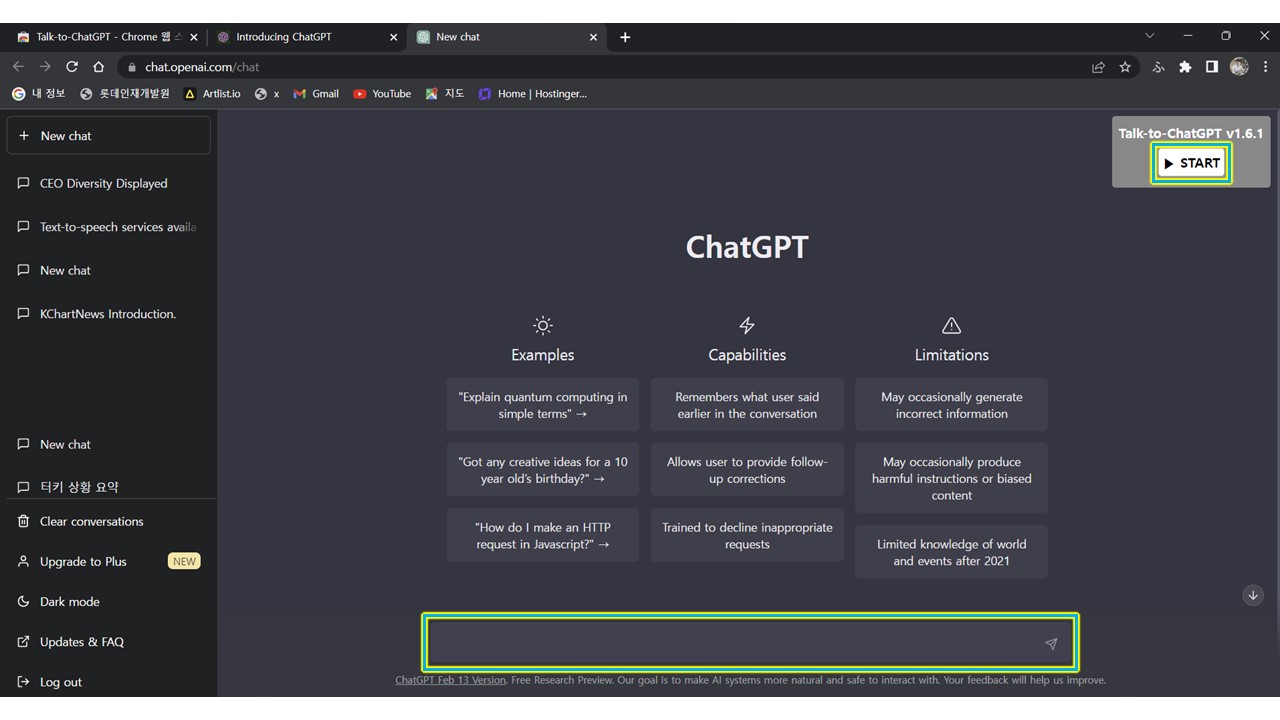
Task: Click the START button in Talk-to-ChatGPT panel
Action: coord(1191,163)
